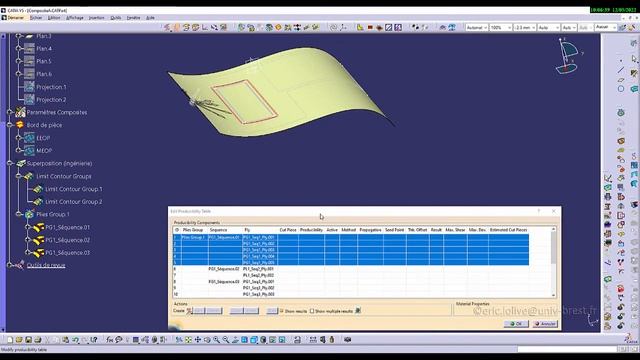Select Projection.2 in the tree
The height and width of the screenshot is (360, 640).
[x=51, y=100]
